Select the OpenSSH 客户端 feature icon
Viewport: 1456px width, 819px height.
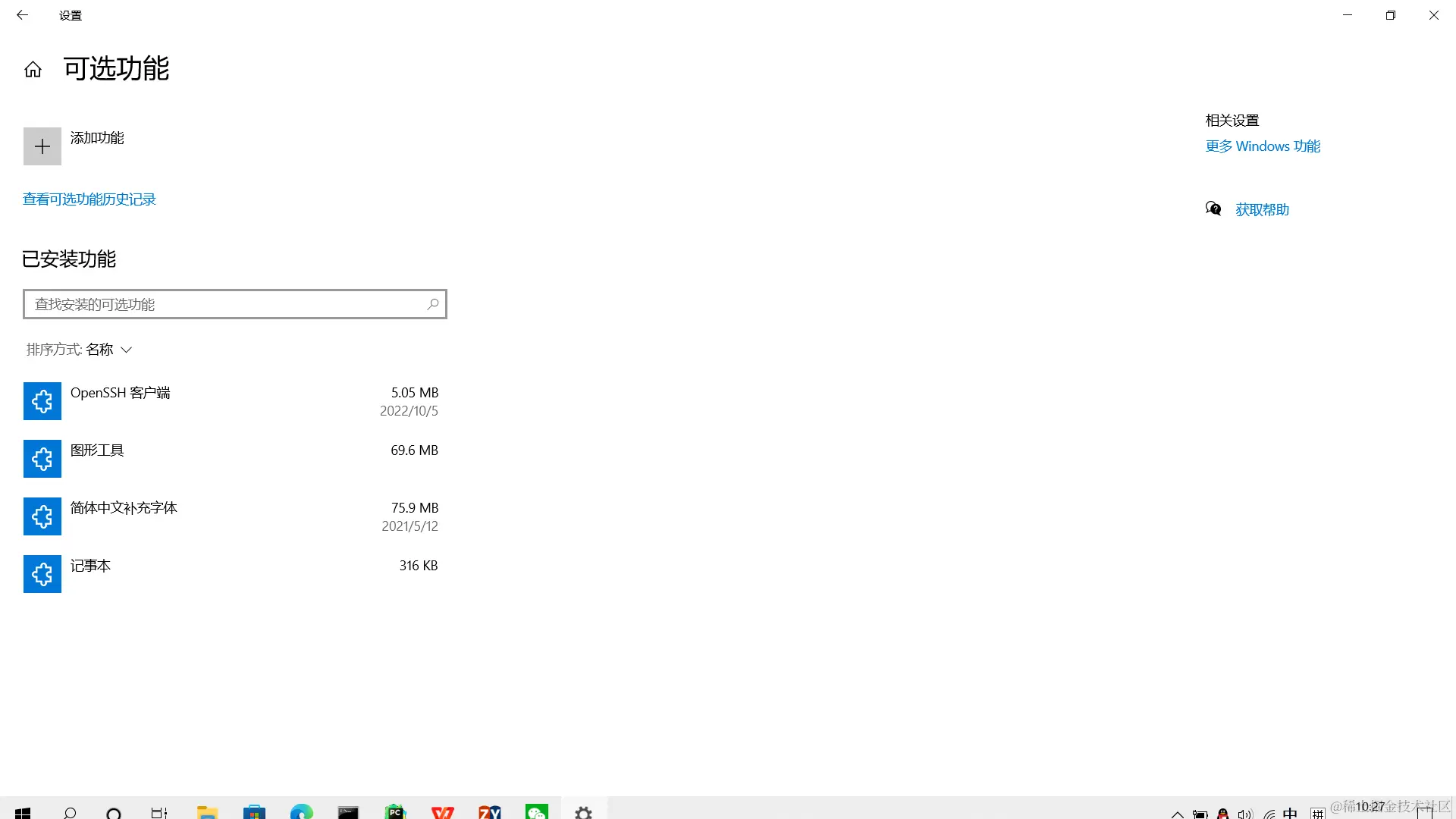pyautogui.click(x=42, y=401)
